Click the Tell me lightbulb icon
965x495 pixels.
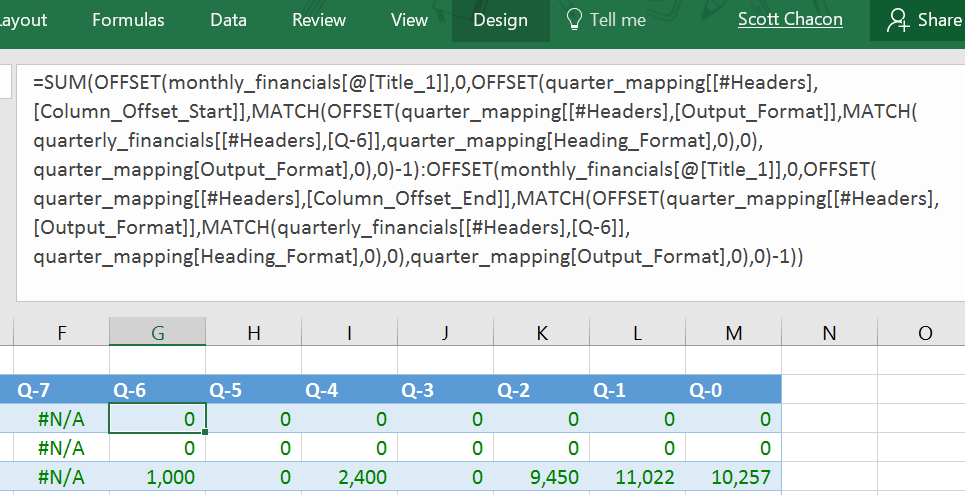pyautogui.click(x=574, y=20)
